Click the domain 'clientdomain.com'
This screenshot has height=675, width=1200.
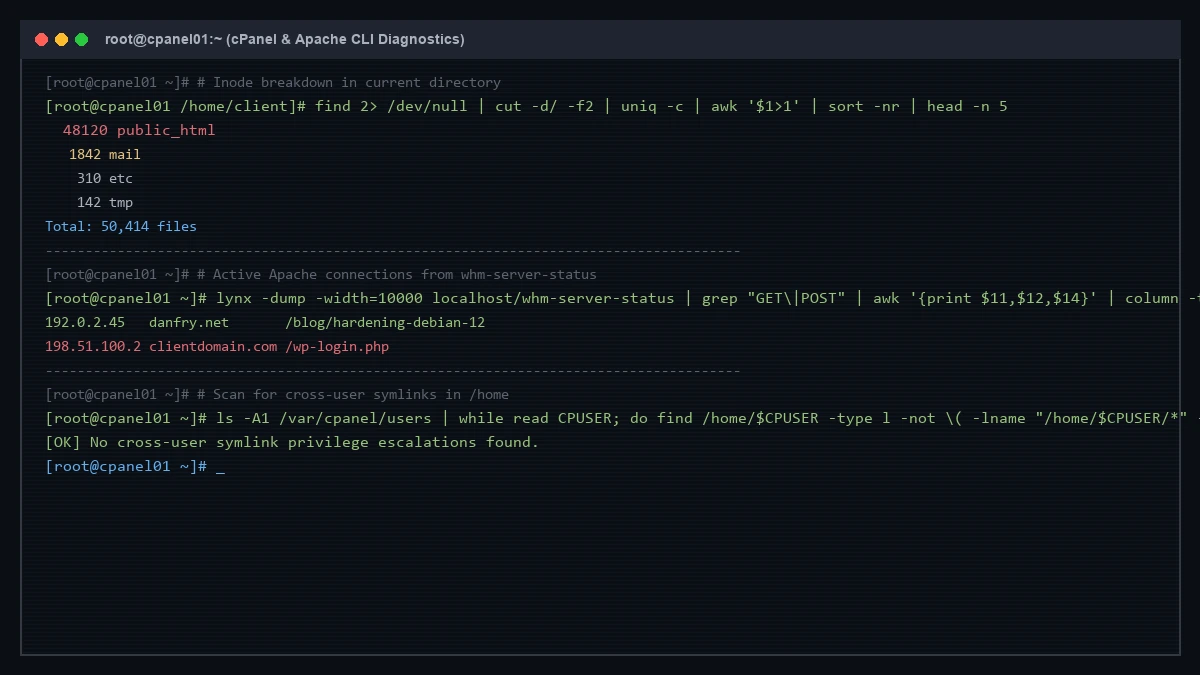tap(213, 346)
